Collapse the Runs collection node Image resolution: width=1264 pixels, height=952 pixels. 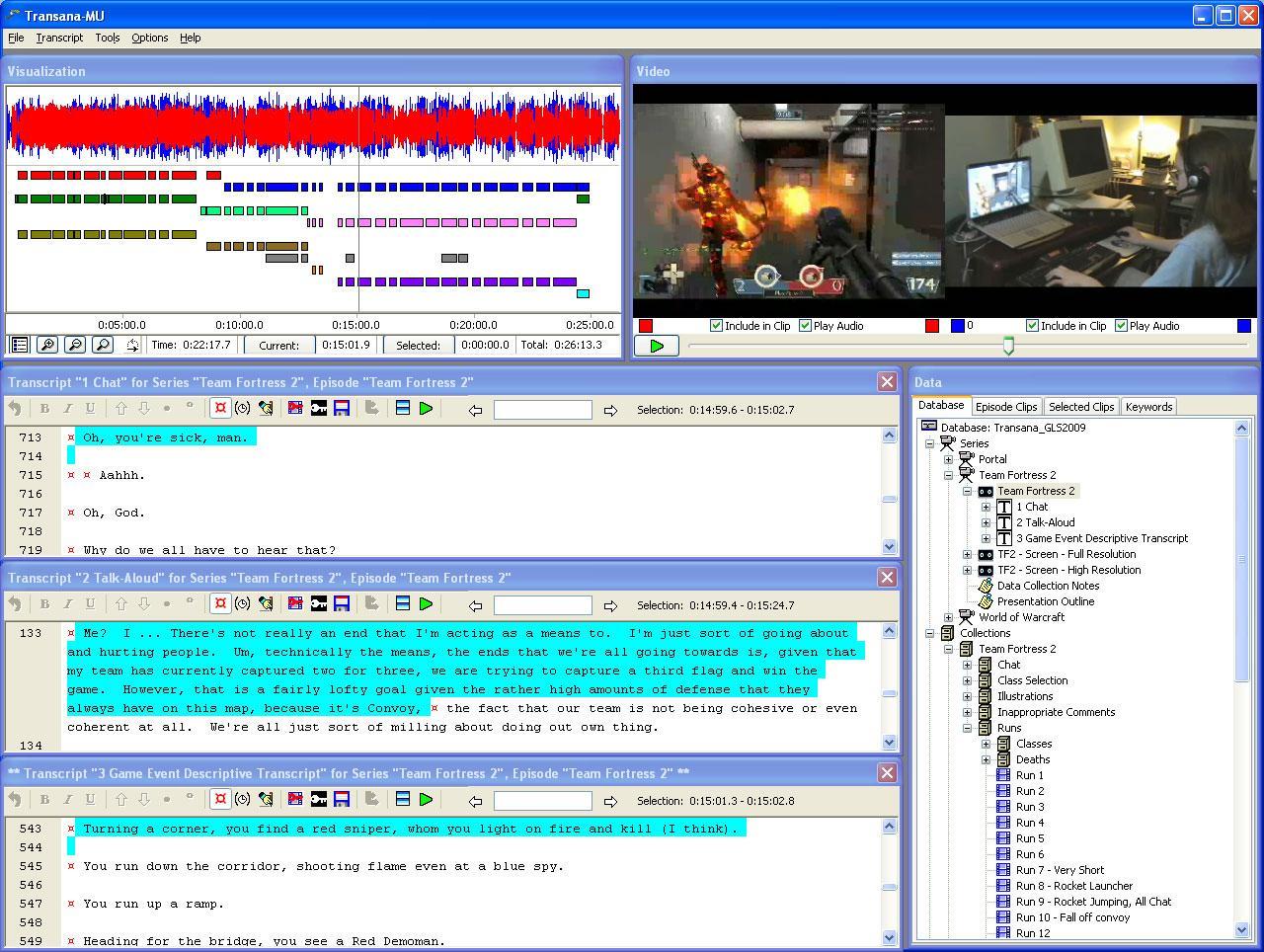pos(967,728)
